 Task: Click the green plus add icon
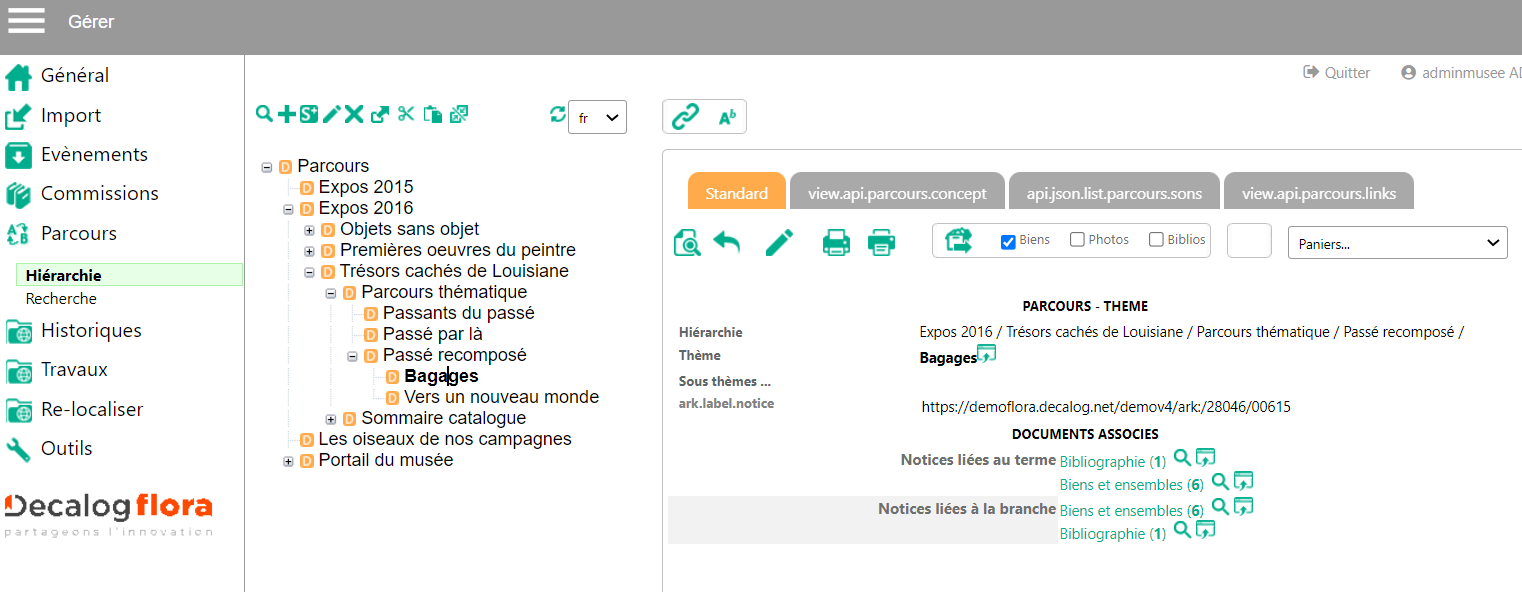pyautogui.click(x=286, y=114)
